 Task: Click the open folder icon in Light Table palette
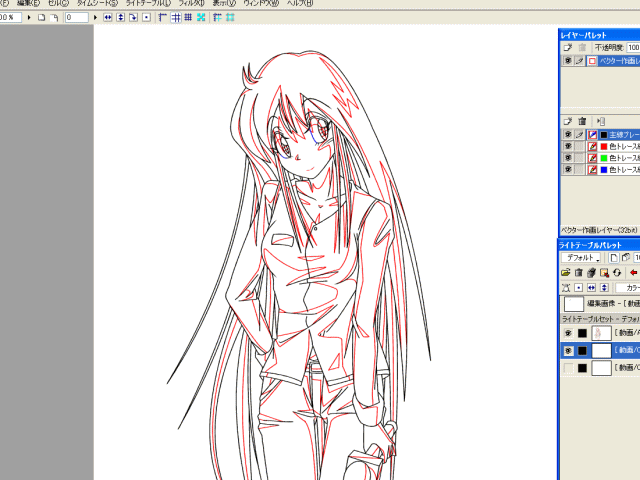pyautogui.click(x=566, y=272)
